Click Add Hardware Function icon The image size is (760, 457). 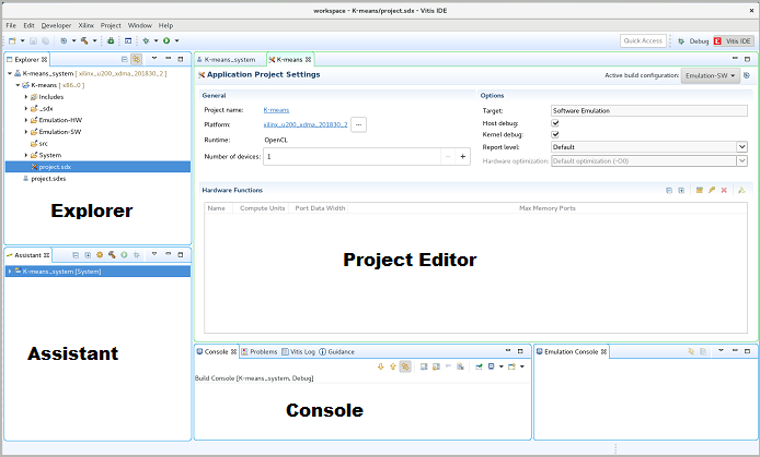coord(699,190)
